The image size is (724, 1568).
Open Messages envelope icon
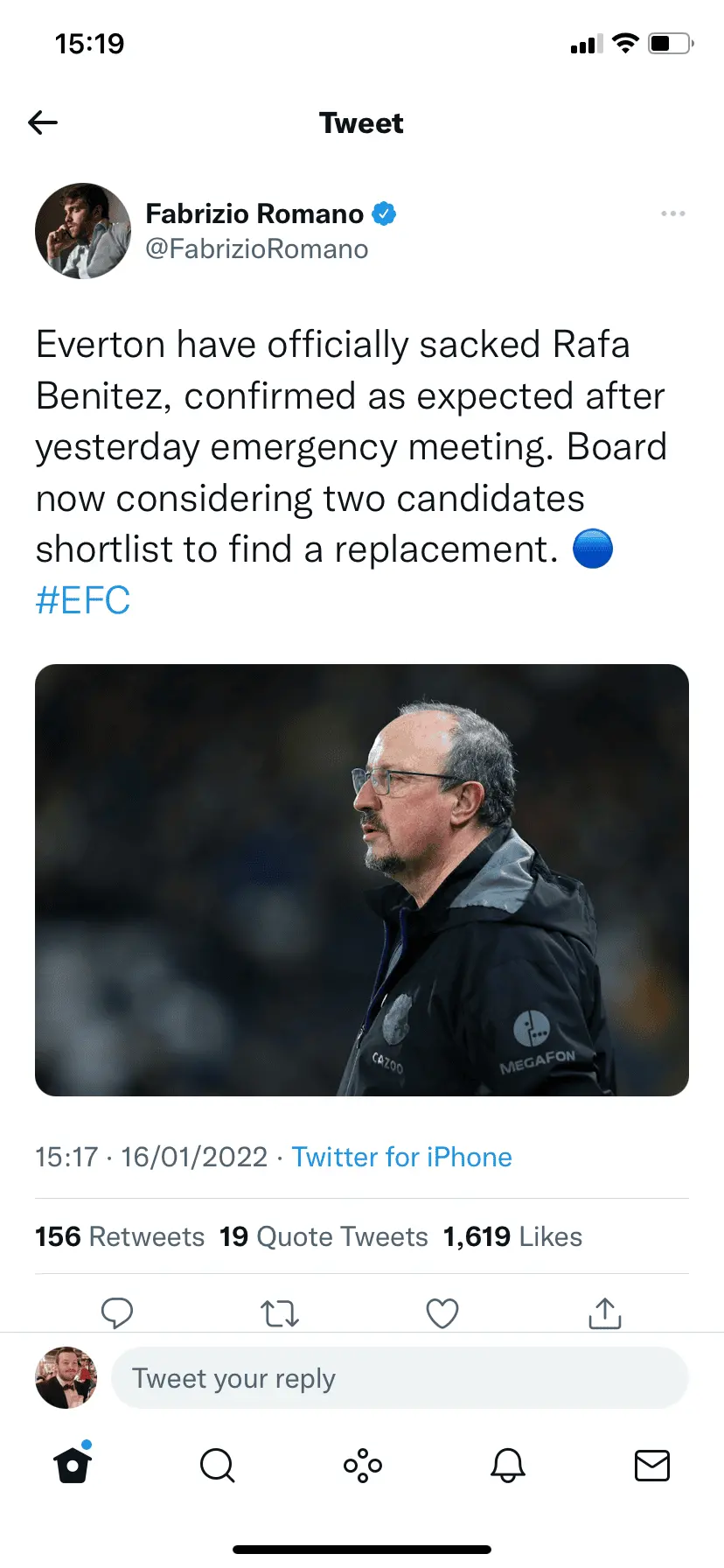(651, 1465)
